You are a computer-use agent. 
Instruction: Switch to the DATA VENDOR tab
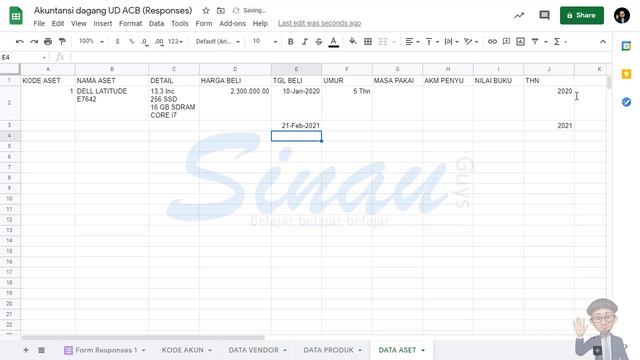coord(257,350)
